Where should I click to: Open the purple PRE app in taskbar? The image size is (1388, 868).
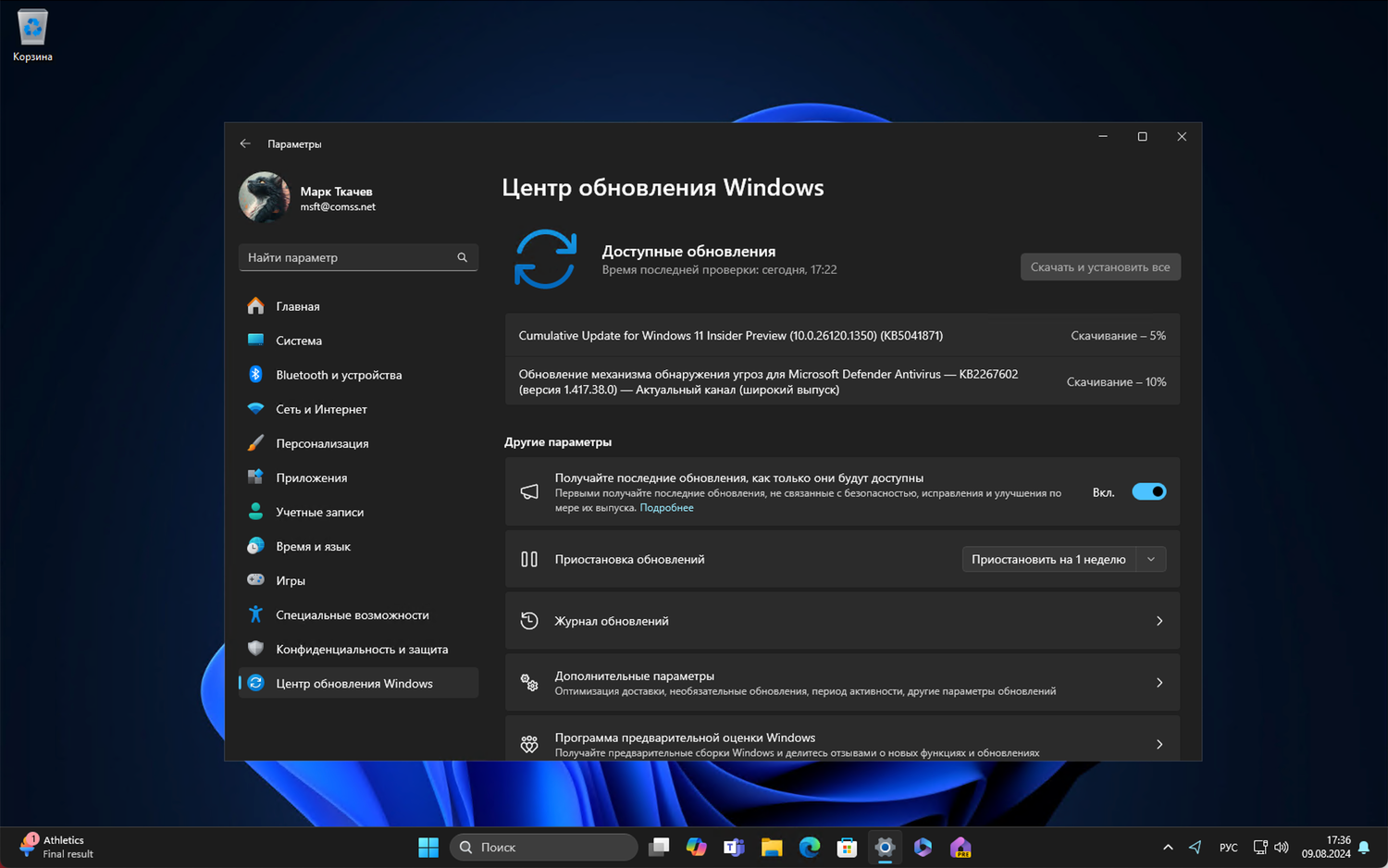click(960, 847)
